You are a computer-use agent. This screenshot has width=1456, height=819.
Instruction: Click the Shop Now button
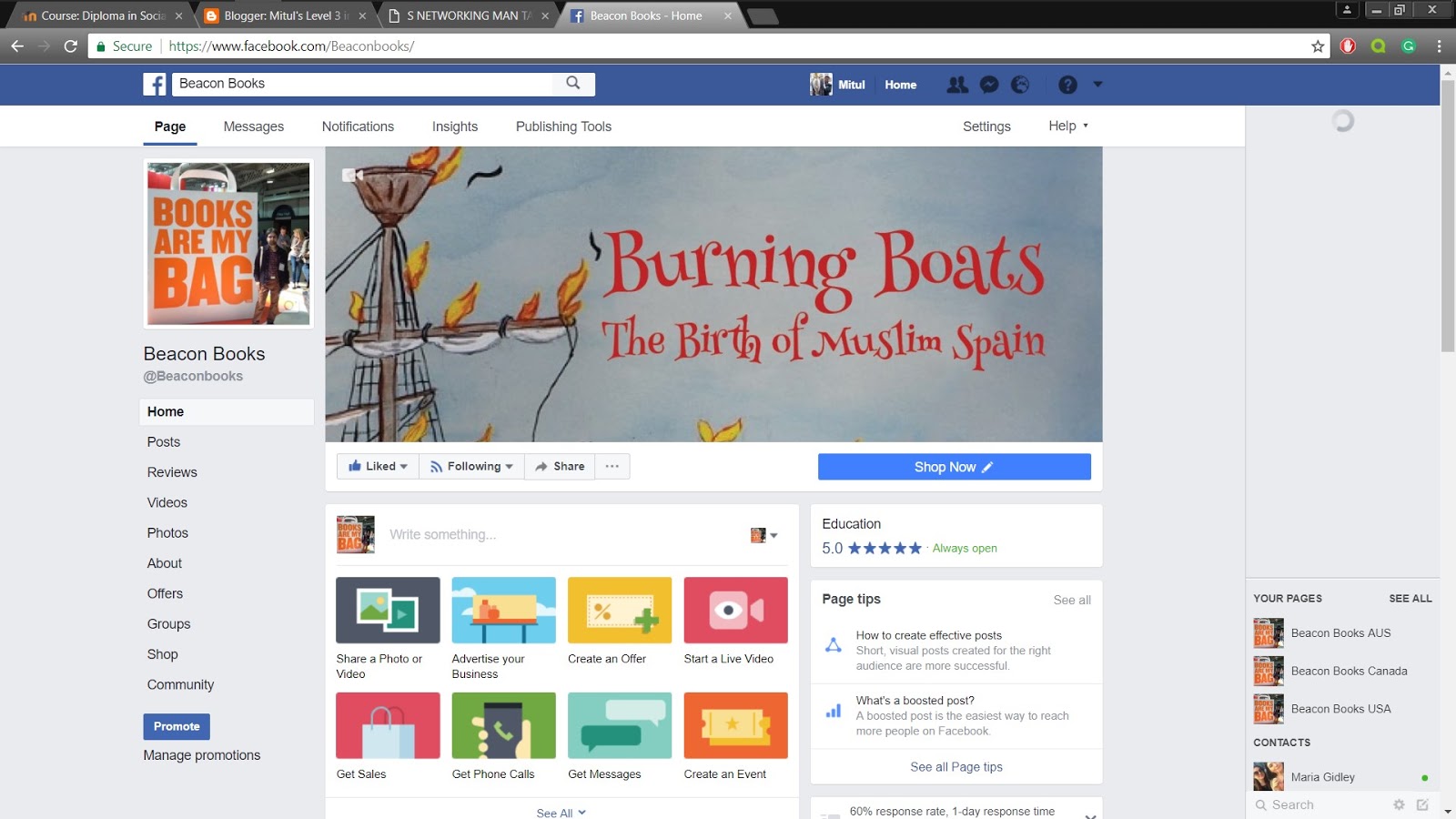[954, 467]
